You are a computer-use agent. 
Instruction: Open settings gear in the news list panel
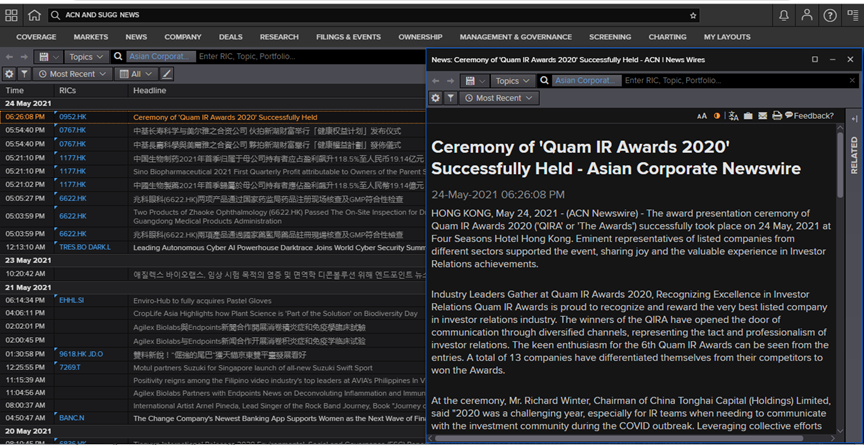coord(9,74)
